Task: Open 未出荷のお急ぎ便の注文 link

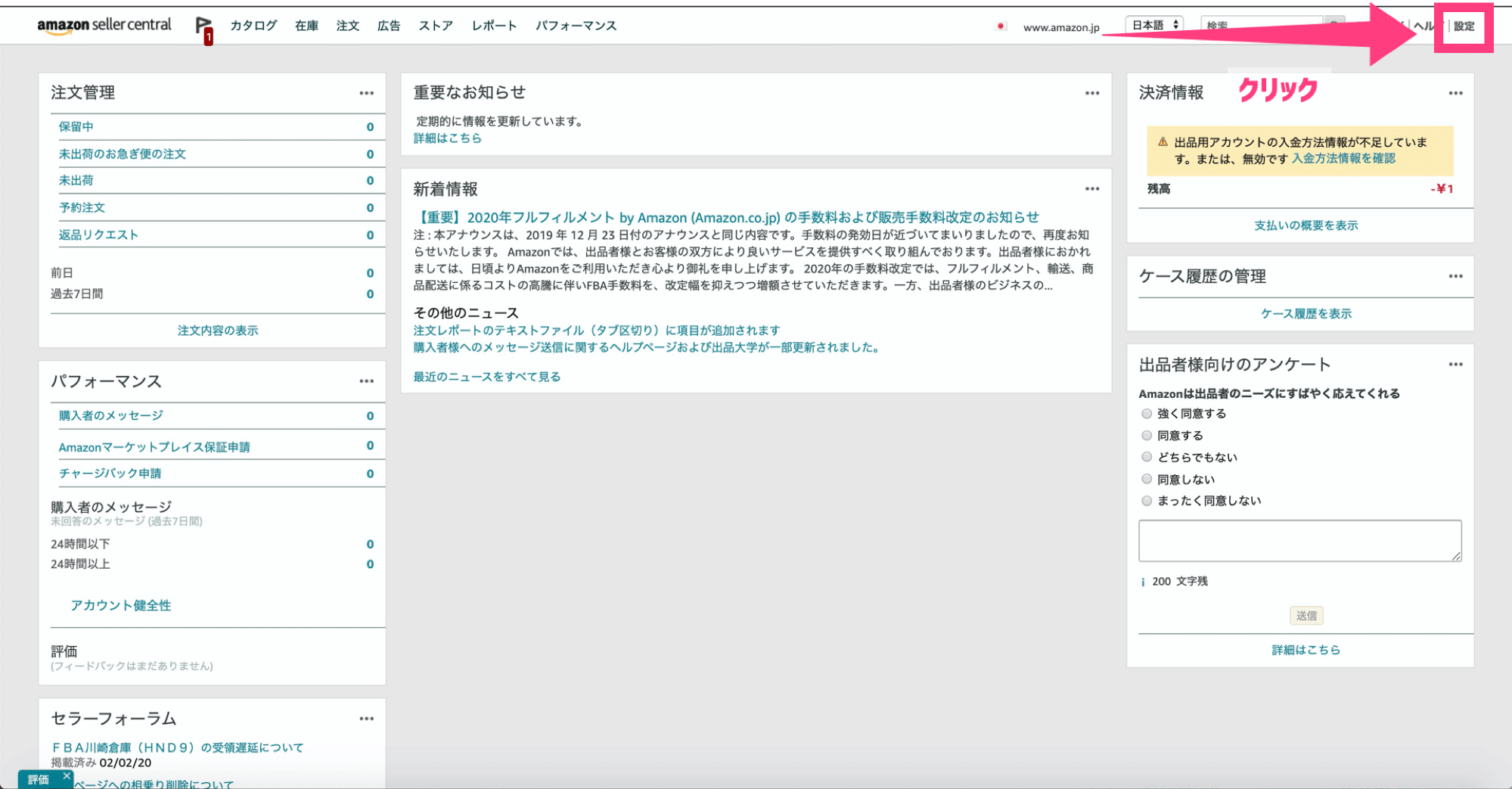Action: (123, 154)
